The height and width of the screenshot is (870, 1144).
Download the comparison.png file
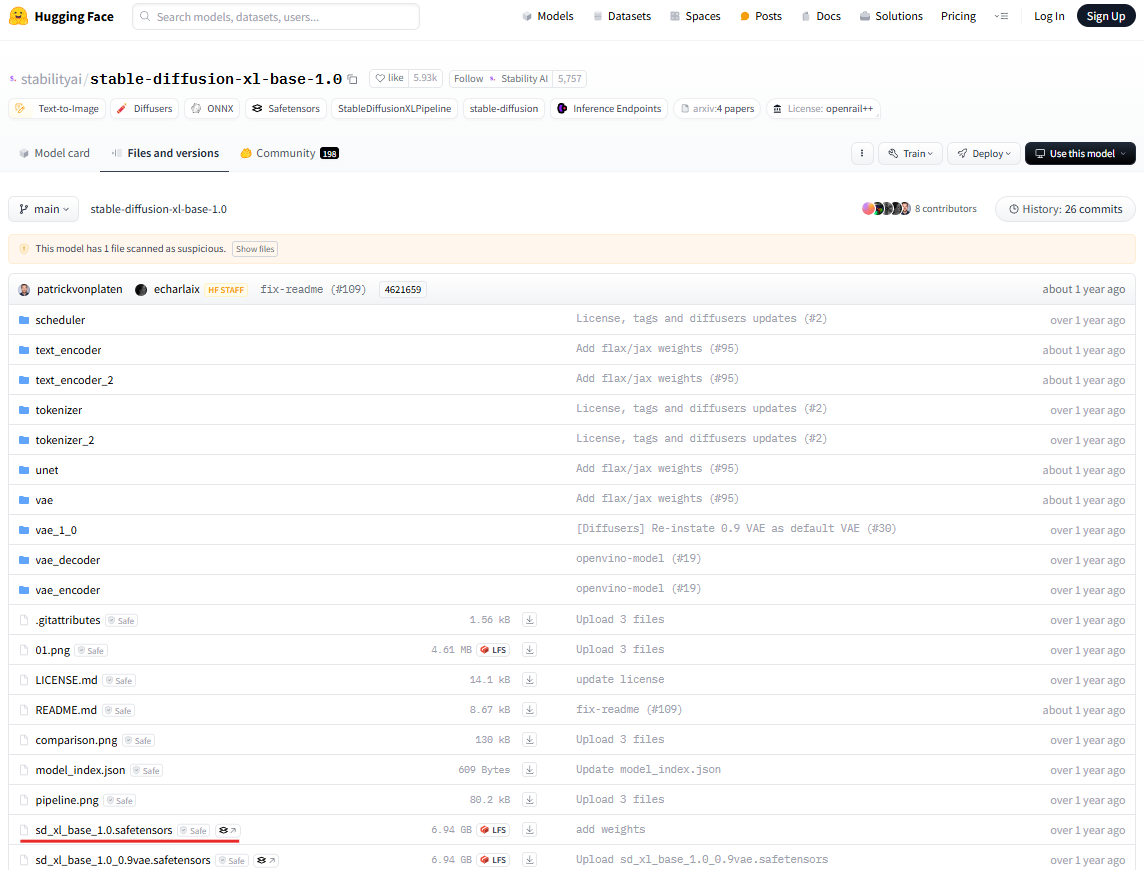[x=530, y=739]
